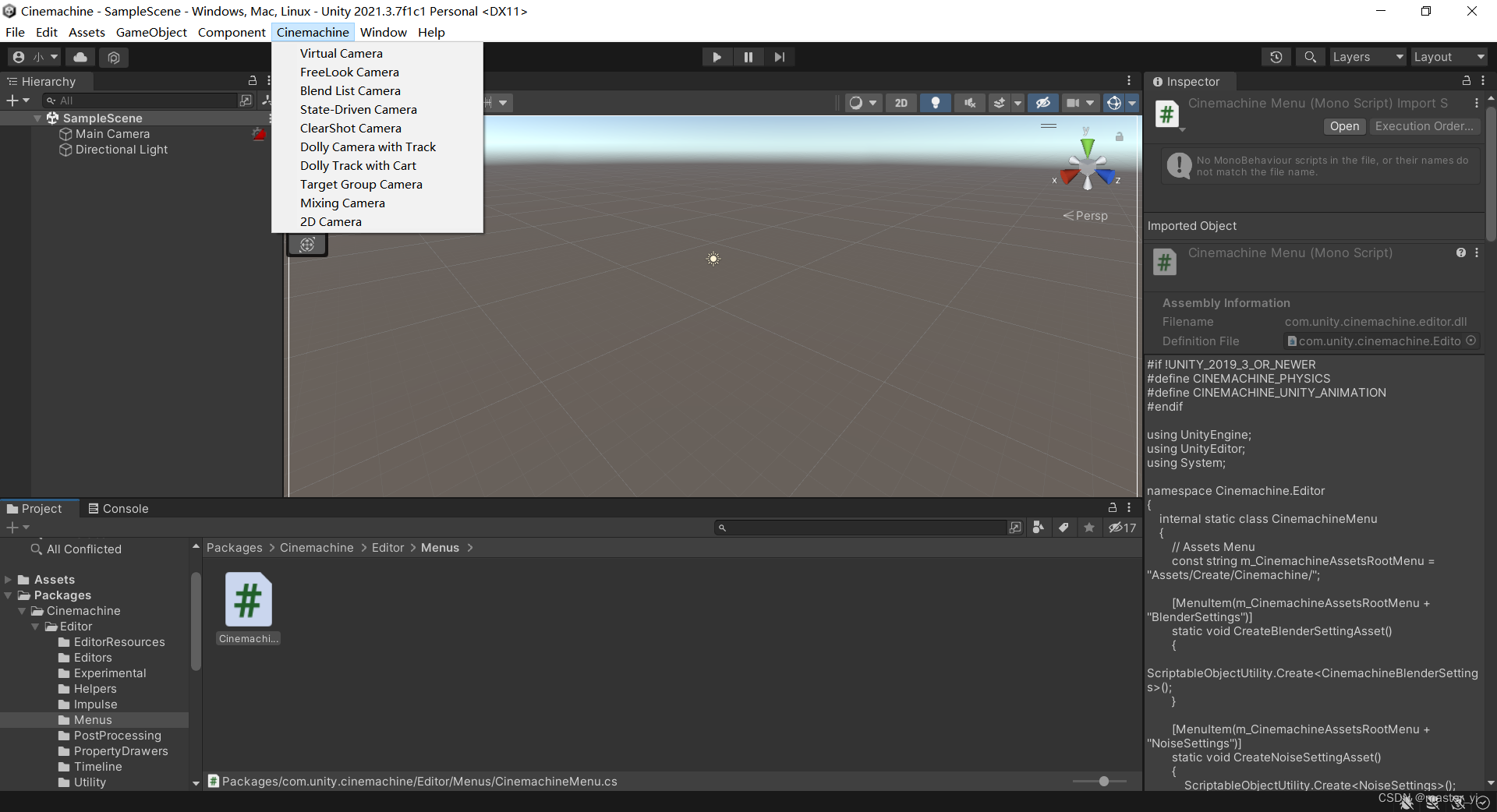The width and height of the screenshot is (1497, 812).
Task: Mute scene audio in the Scene toolbar
Action: coord(969,103)
